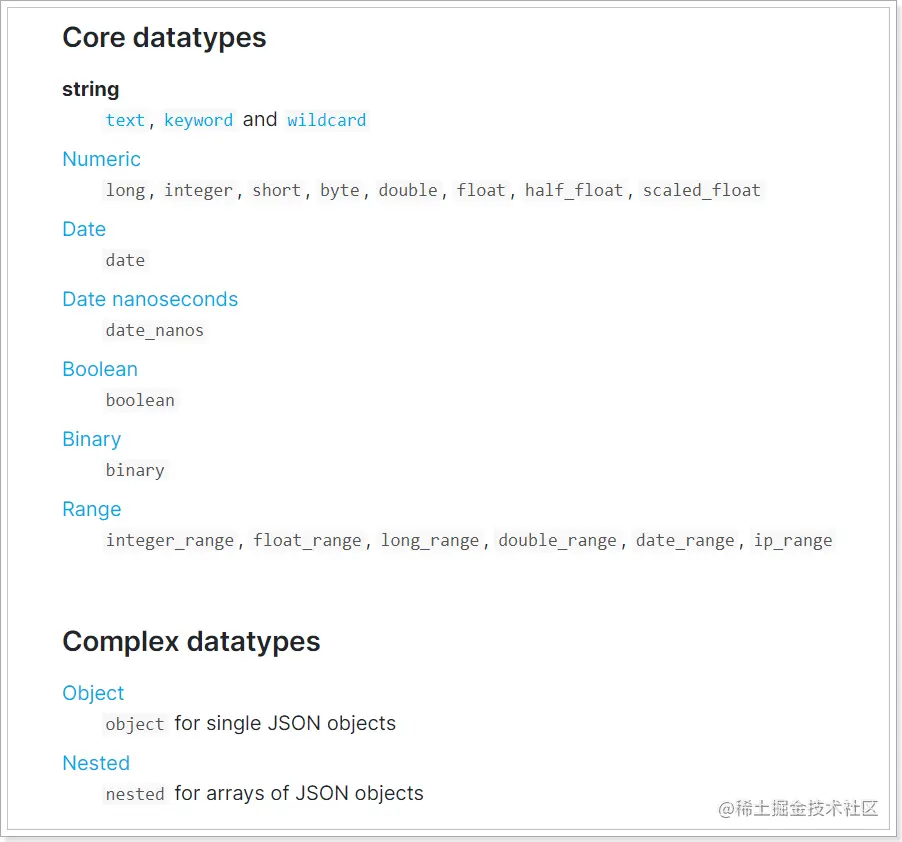This screenshot has height=842, width=902.
Task: Open the Binary datatype link
Action: coord(91,439)
